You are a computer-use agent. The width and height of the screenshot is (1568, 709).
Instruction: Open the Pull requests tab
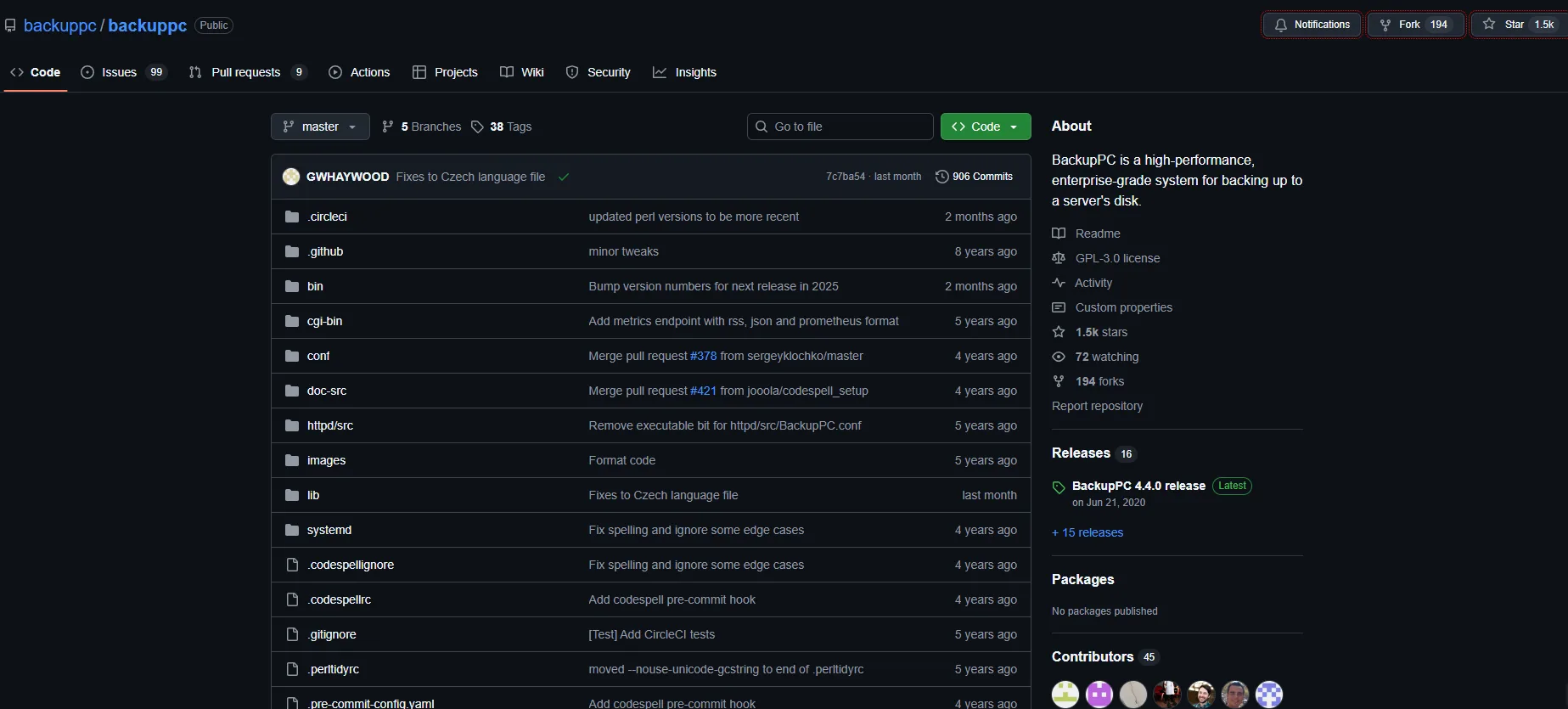pyautogui.click(x=246, y=72)
